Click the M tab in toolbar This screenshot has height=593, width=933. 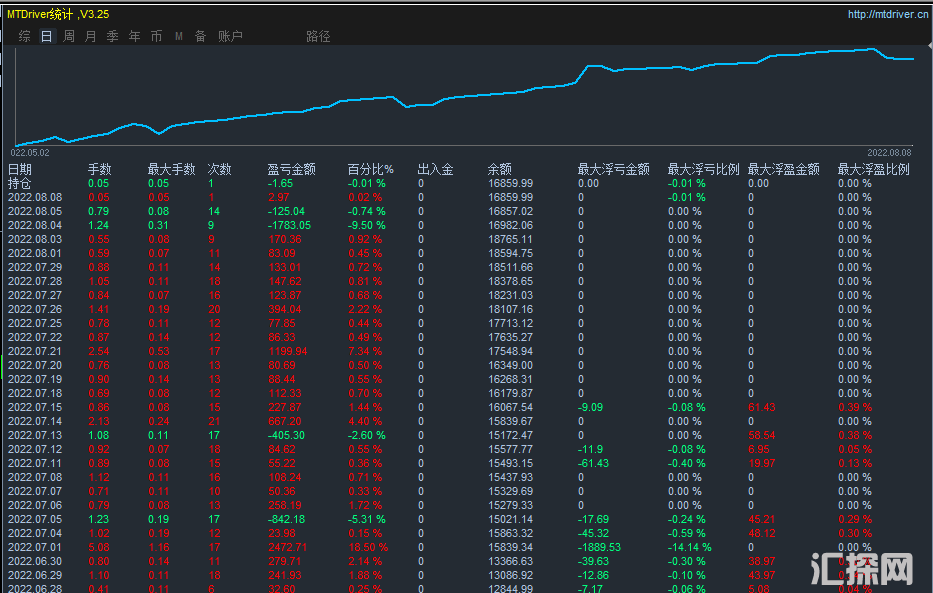179,36
